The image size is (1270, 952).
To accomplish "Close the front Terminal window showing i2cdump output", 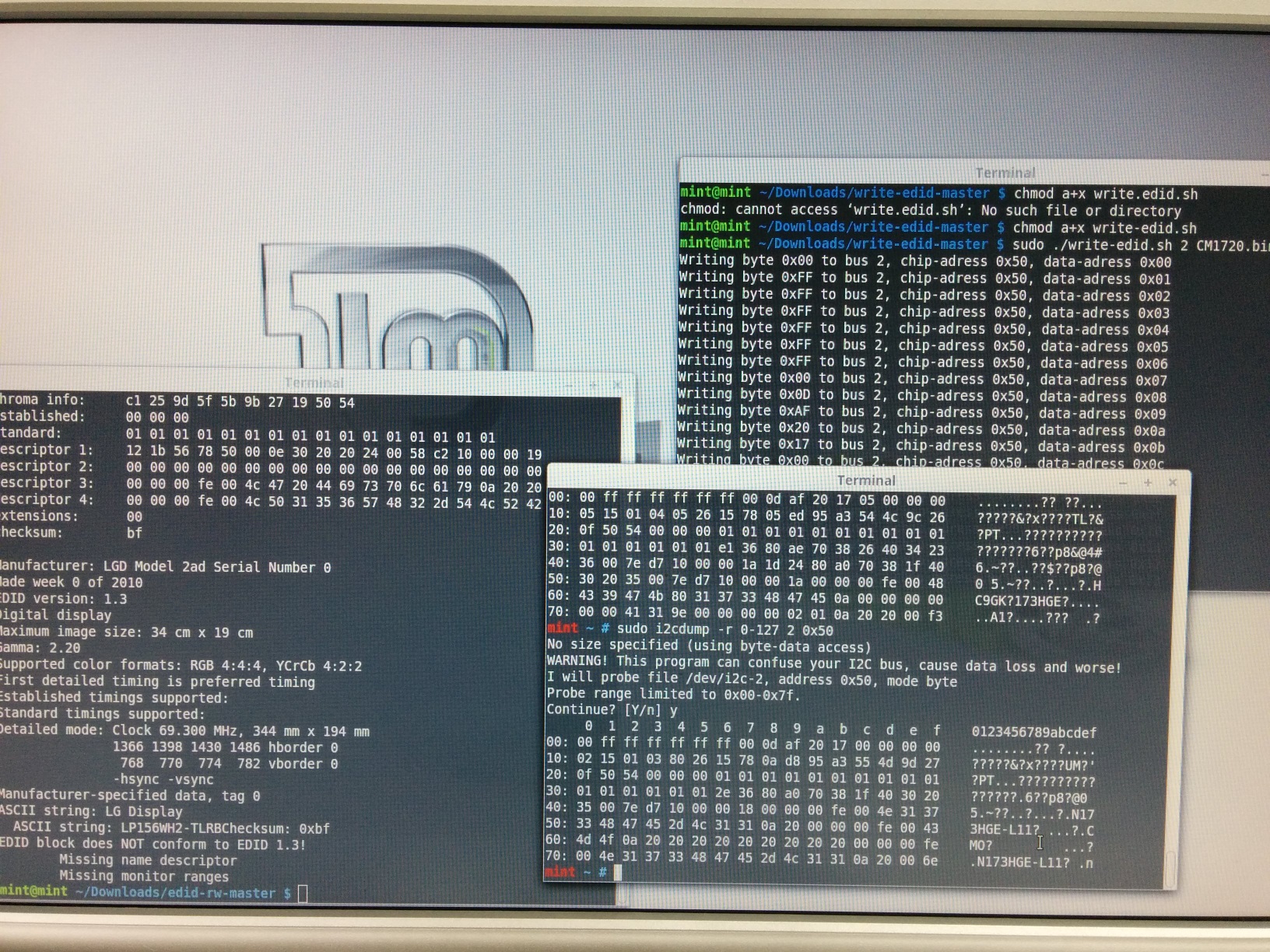I will tap(1173, 482).
